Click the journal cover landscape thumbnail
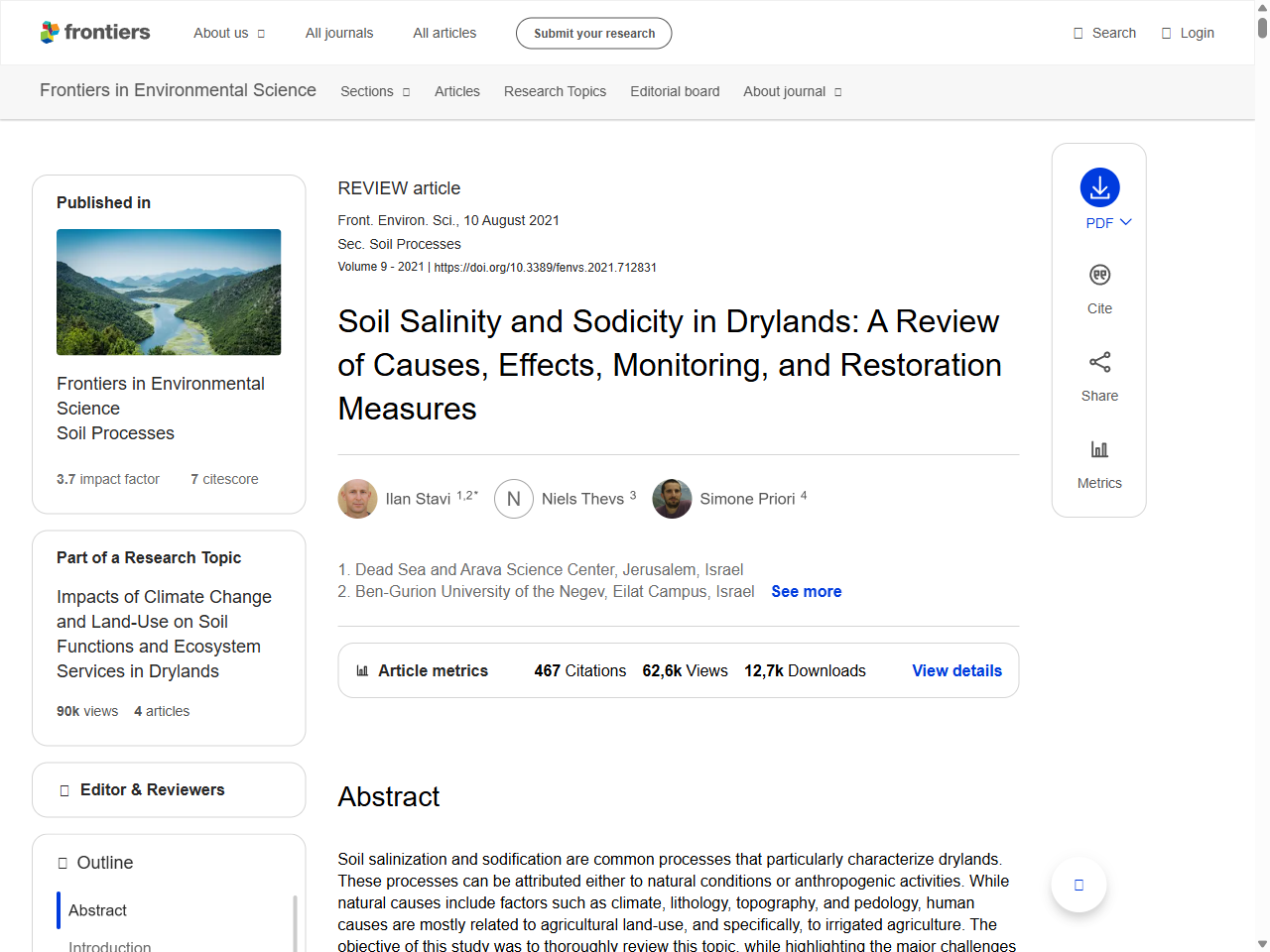The width and height of the screenshot is (1270, 952). tap(169, 292)
